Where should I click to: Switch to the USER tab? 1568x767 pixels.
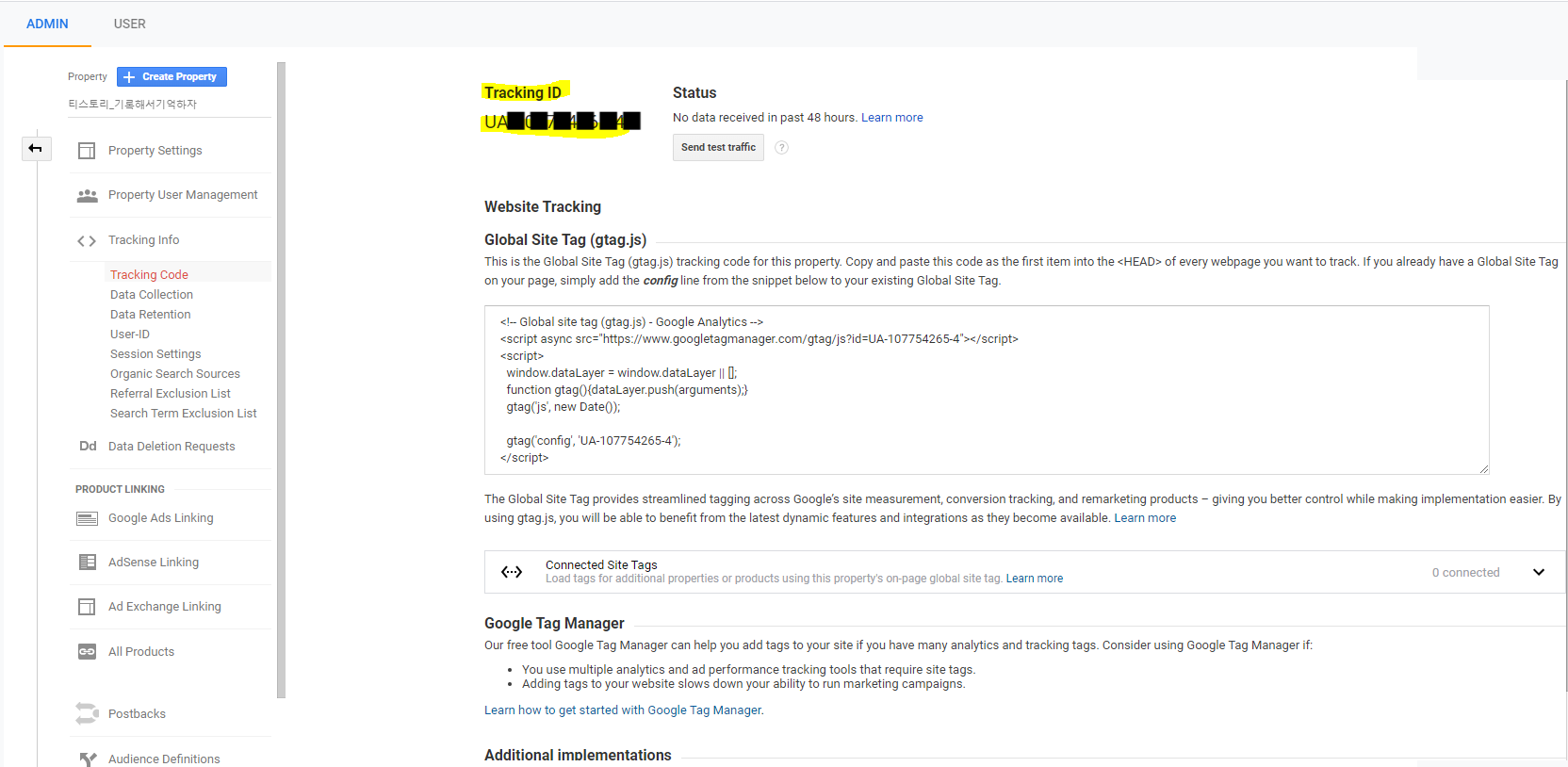click(130, 24)
